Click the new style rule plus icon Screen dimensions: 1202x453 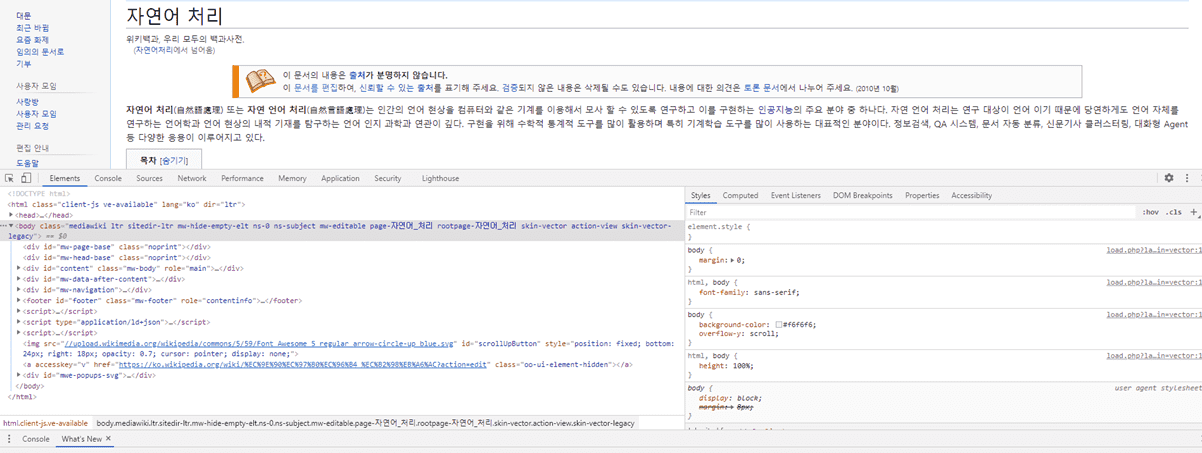coord(1194,212)
